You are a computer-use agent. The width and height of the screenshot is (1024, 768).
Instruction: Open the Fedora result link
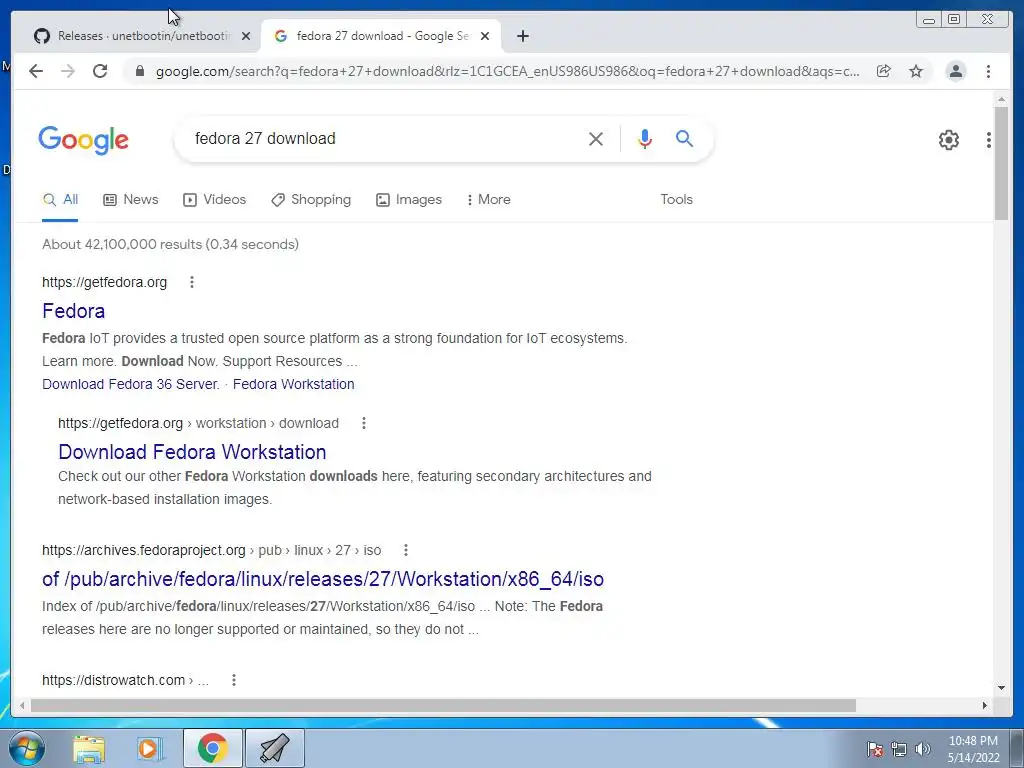point(73,311)
